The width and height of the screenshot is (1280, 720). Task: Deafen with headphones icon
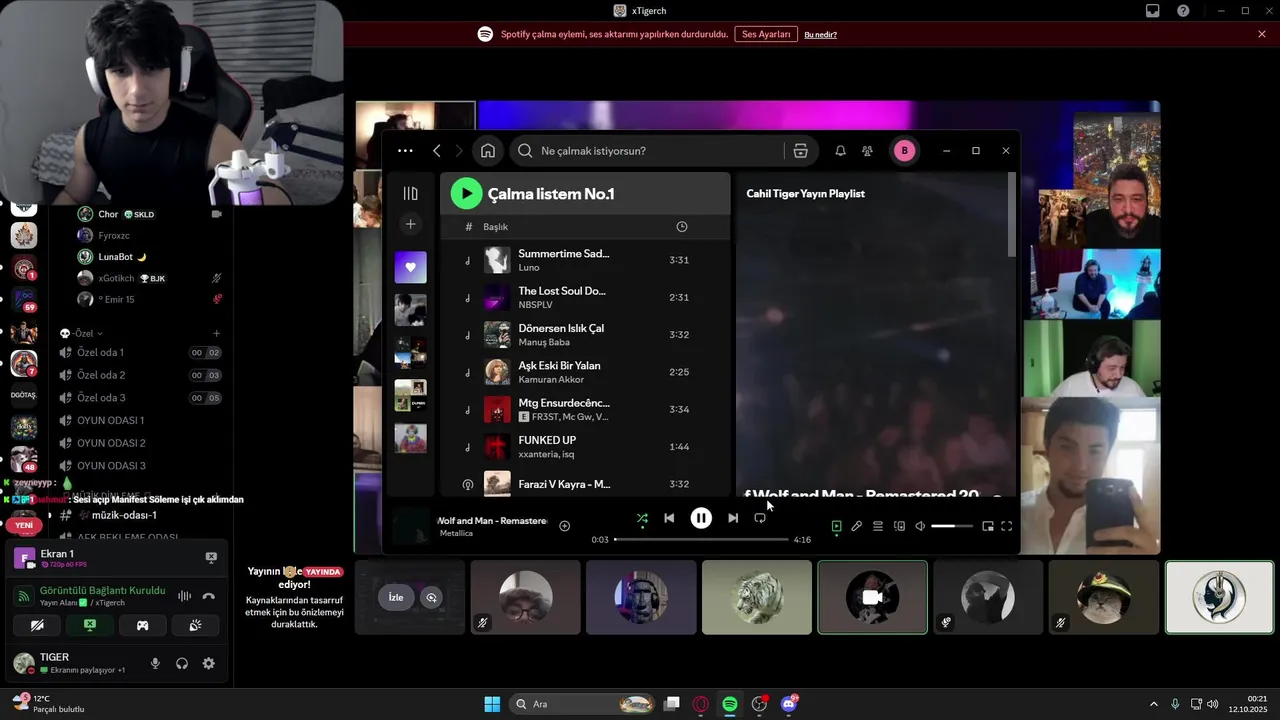(x=182, y=663)
